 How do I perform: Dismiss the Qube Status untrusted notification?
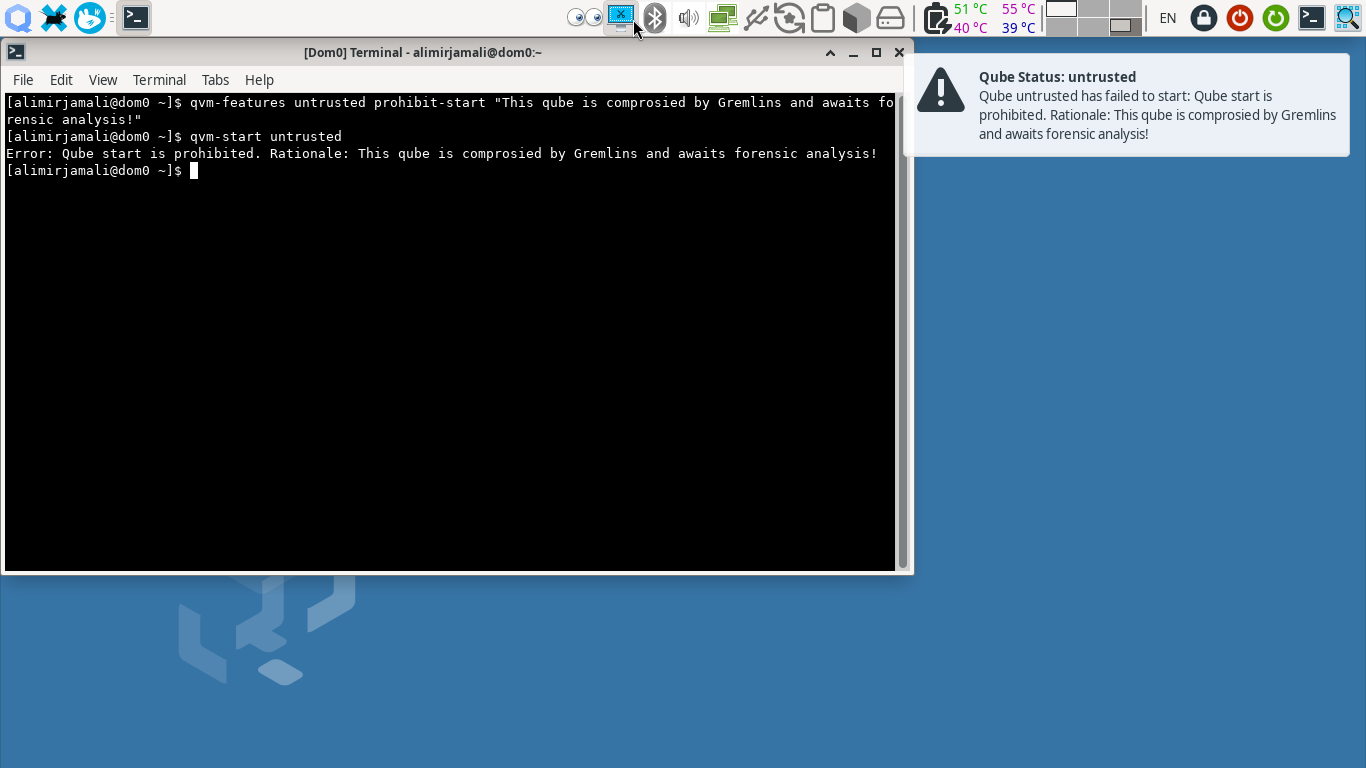pos(1126,105)
